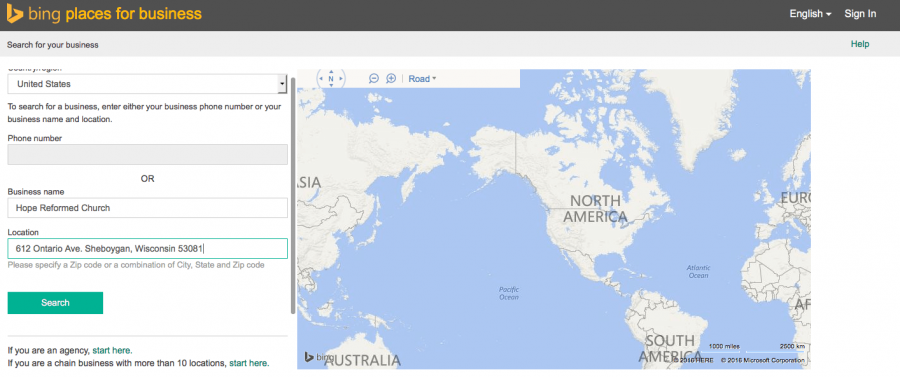Image resolution: width=900 pixels, height=377 pixels.
Task: Click chain business 'start here' link
Action: (249, 363)
